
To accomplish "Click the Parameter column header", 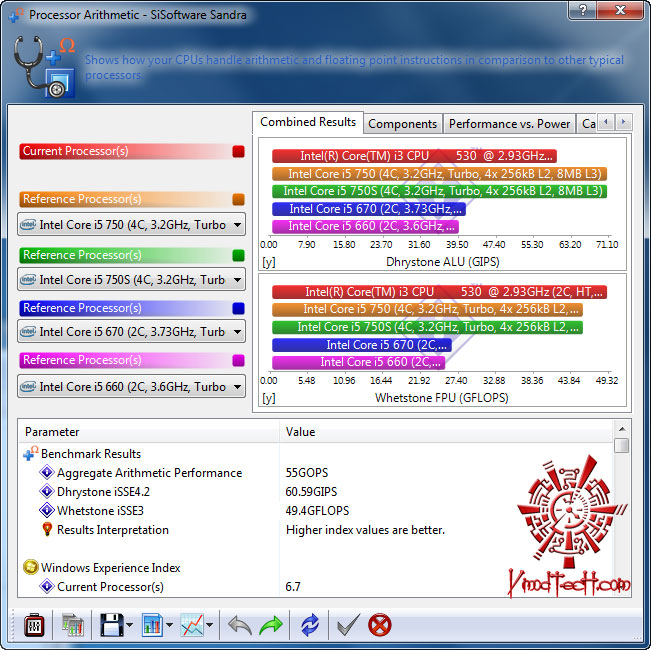I will (149, 432).
